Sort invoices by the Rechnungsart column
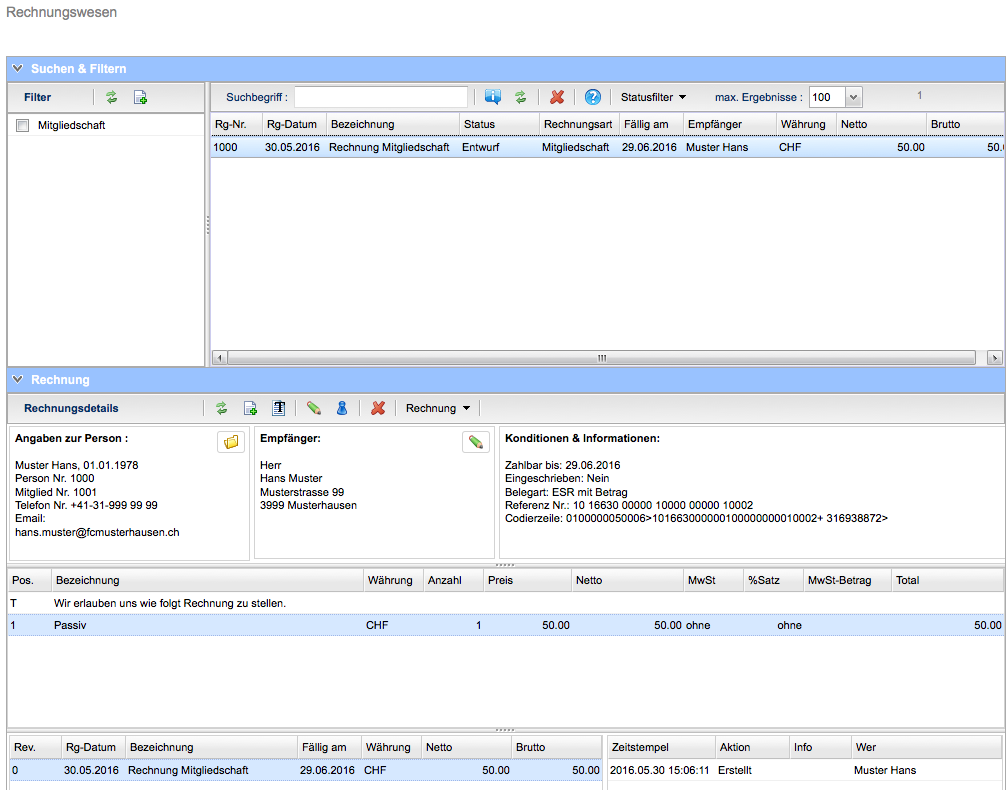This screenshot has width=1008, height=790. 580,124
